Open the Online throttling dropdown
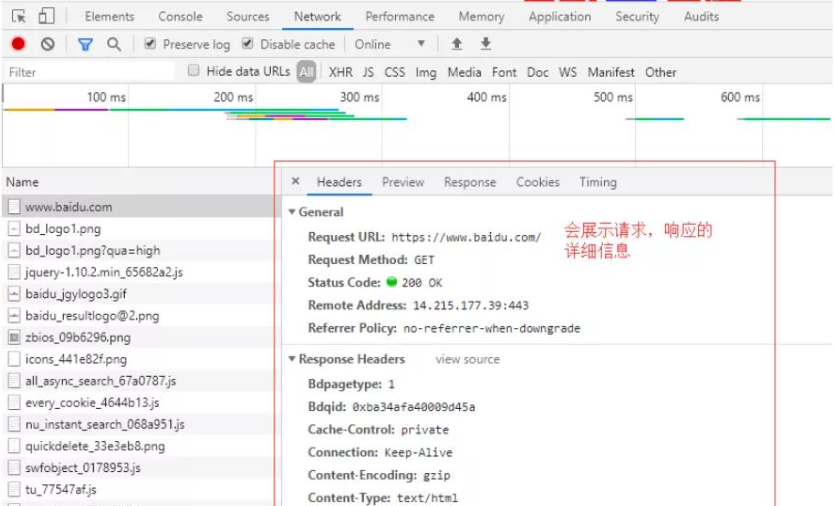Viewport: 835px width, 506px height. click(390, 44)
